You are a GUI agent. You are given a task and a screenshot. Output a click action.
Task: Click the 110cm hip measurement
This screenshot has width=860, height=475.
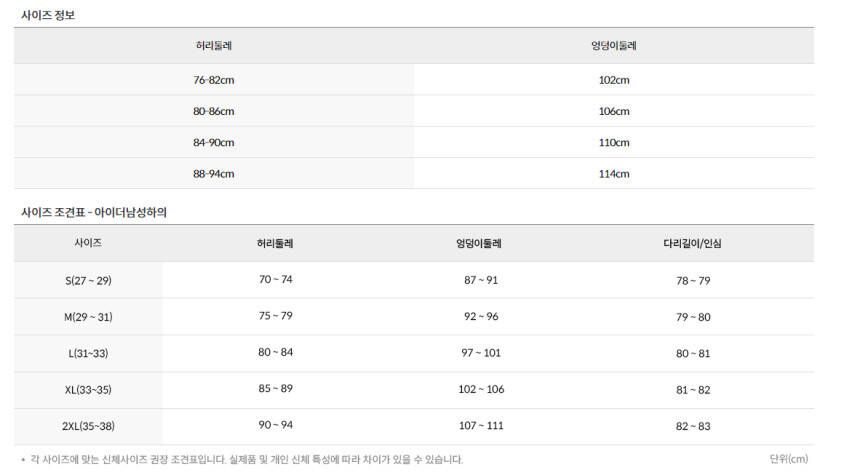614,142
